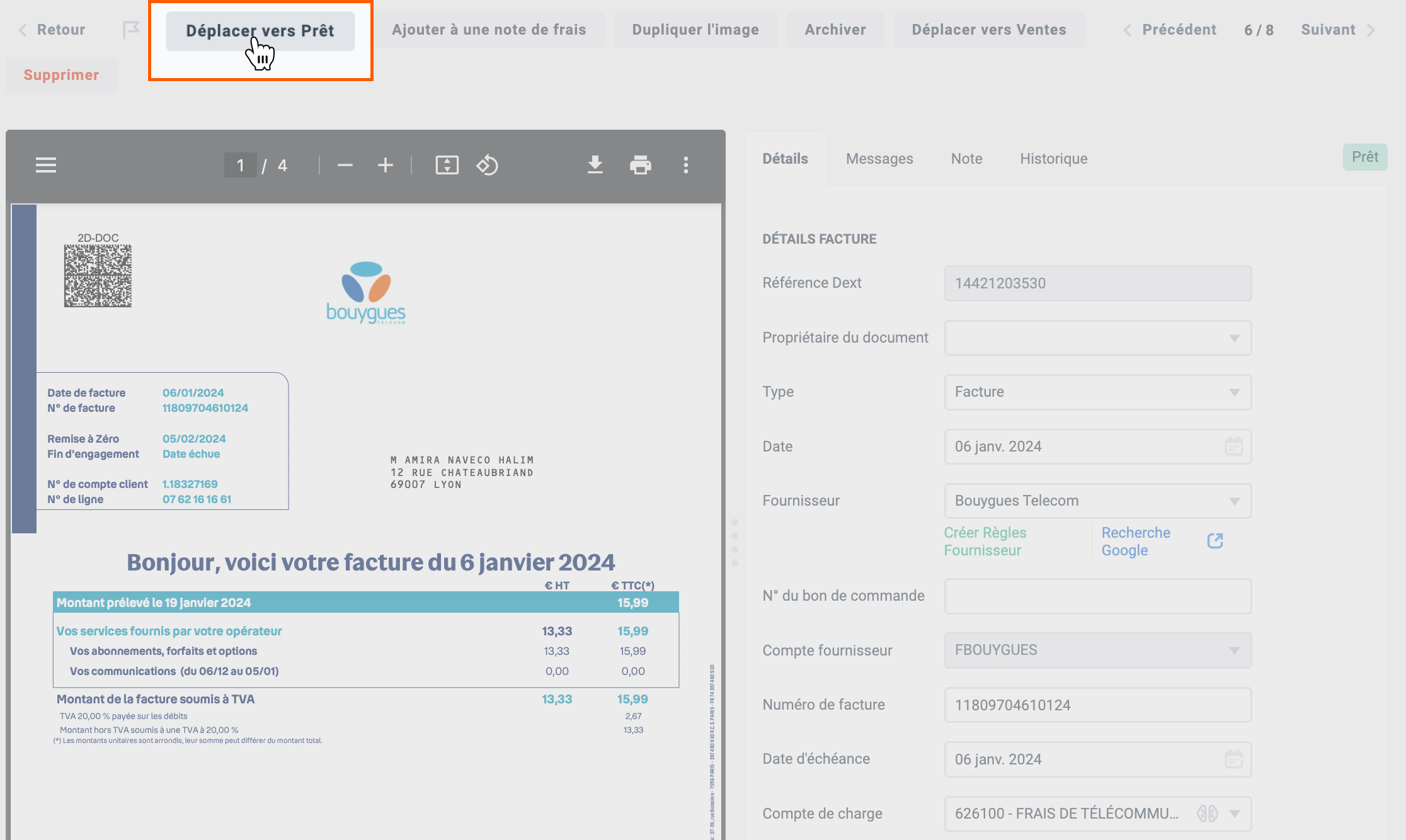1406x840 pixels.
Task: Click 'N° de compte client' value 1.18327169
Action: (190, 484)
